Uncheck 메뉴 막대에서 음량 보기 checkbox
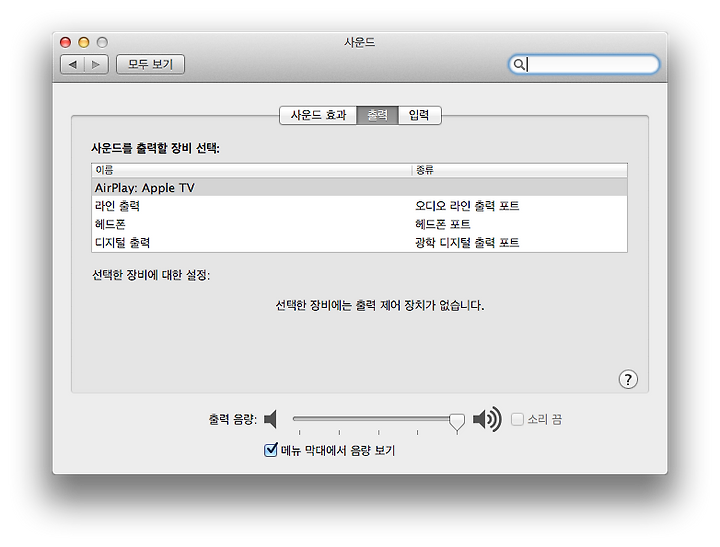Screen dimensions: 720x547 click(271, 449)
